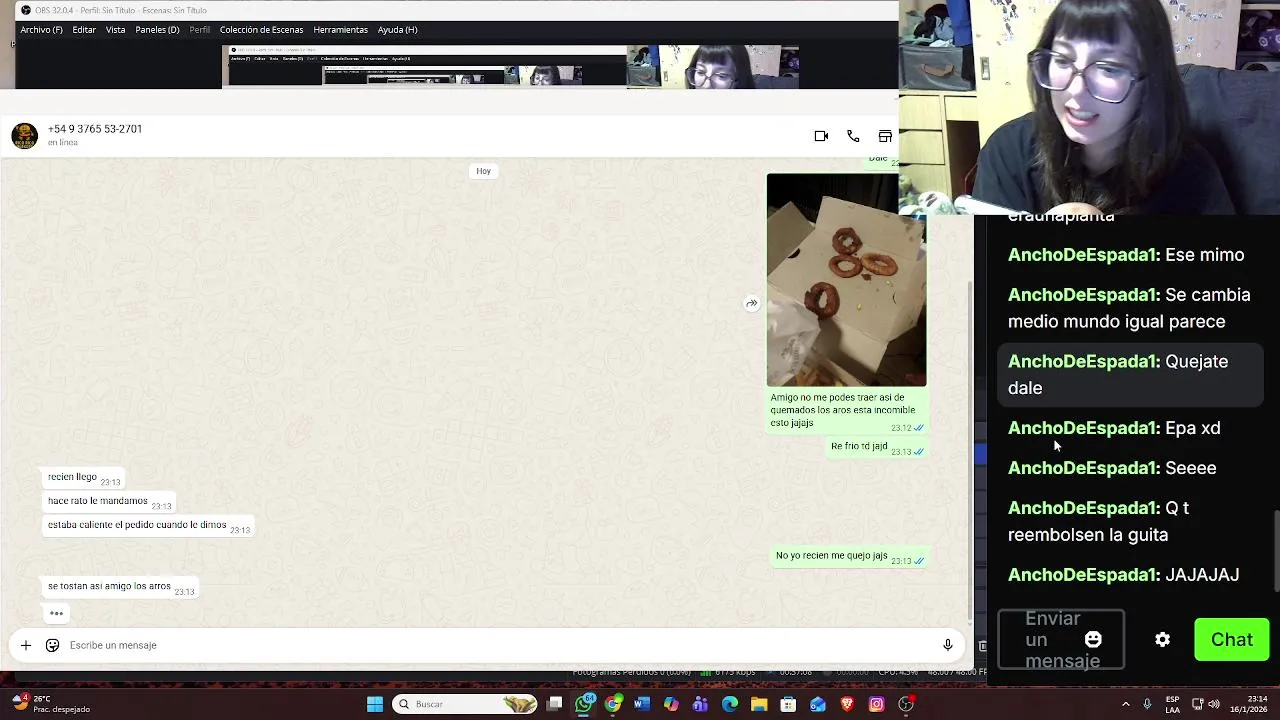This screenshot has width=1280, height=720.
Task: Click the taskbar Buscar search box
Action: tap(465, 704)
